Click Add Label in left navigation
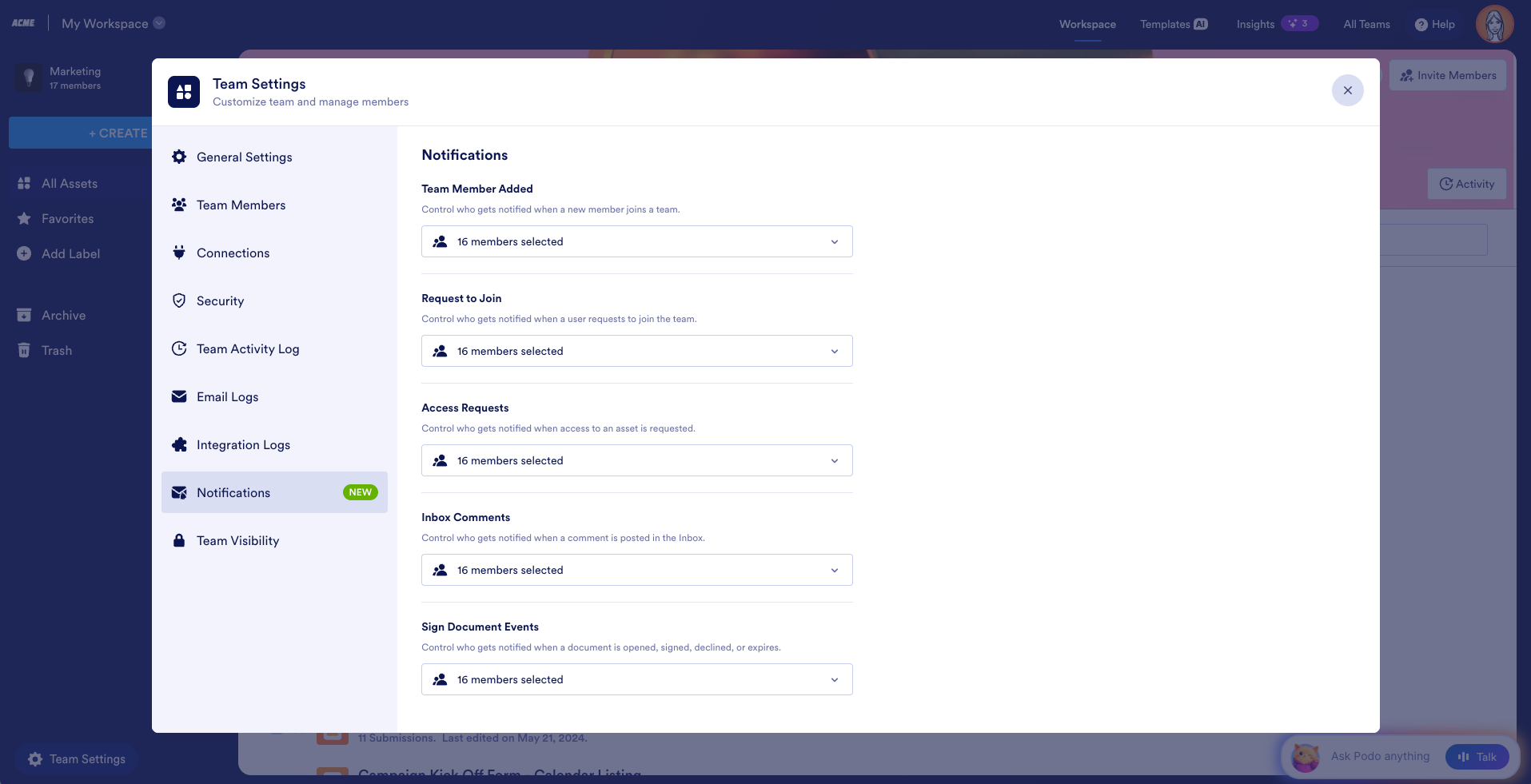The width and height of the screenshot is (1531, 784). 70,253
